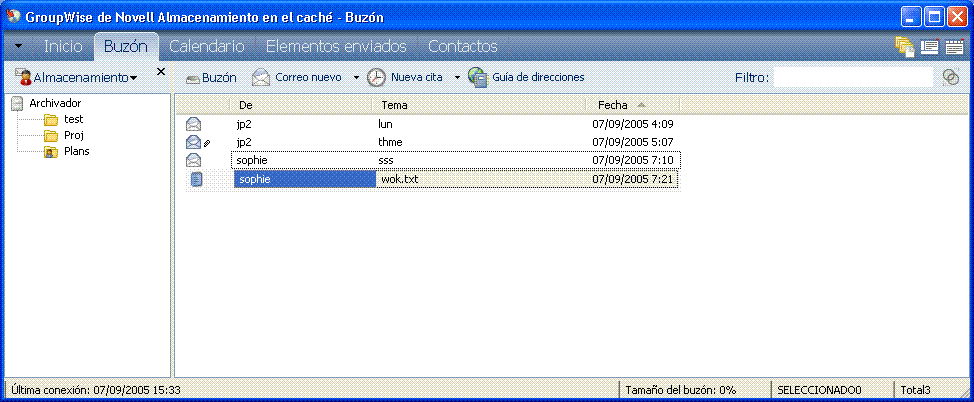This screenshot has height=402, width=974.
Task: Click the Archivador cabinet icon
Action: point(18,104)
